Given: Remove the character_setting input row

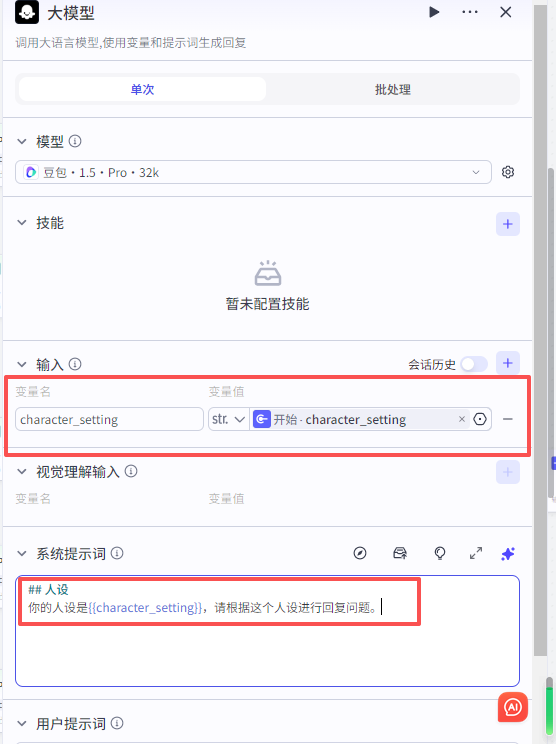Looking at the screenshot, I should point(508,419).
